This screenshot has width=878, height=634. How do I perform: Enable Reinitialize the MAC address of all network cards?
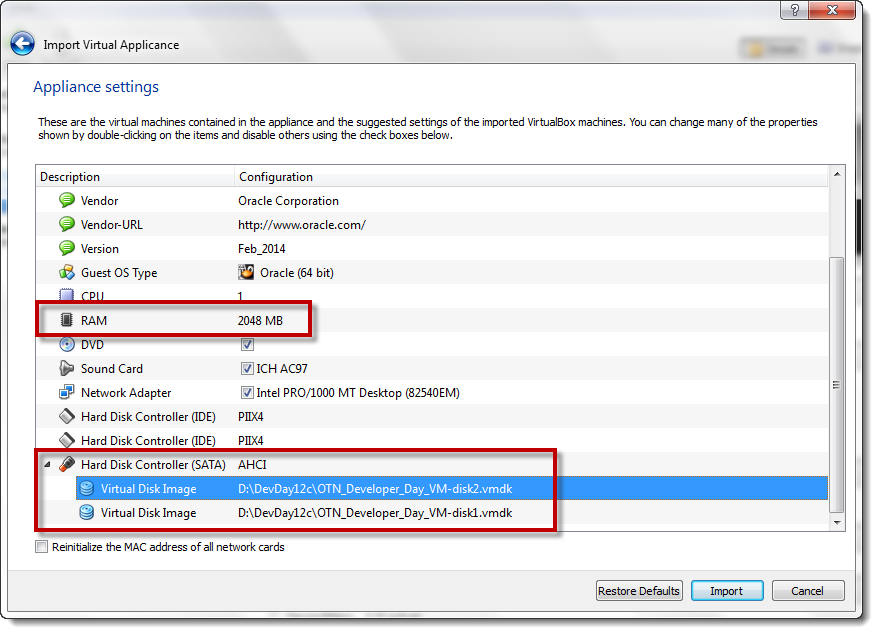tap(41, 547)
